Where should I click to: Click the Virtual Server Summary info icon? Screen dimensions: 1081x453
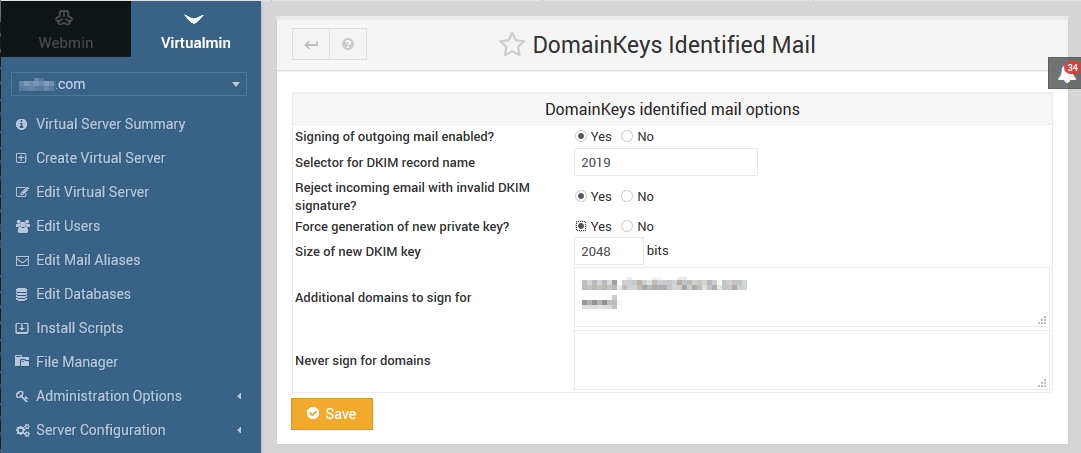click(x=22, y=124)
